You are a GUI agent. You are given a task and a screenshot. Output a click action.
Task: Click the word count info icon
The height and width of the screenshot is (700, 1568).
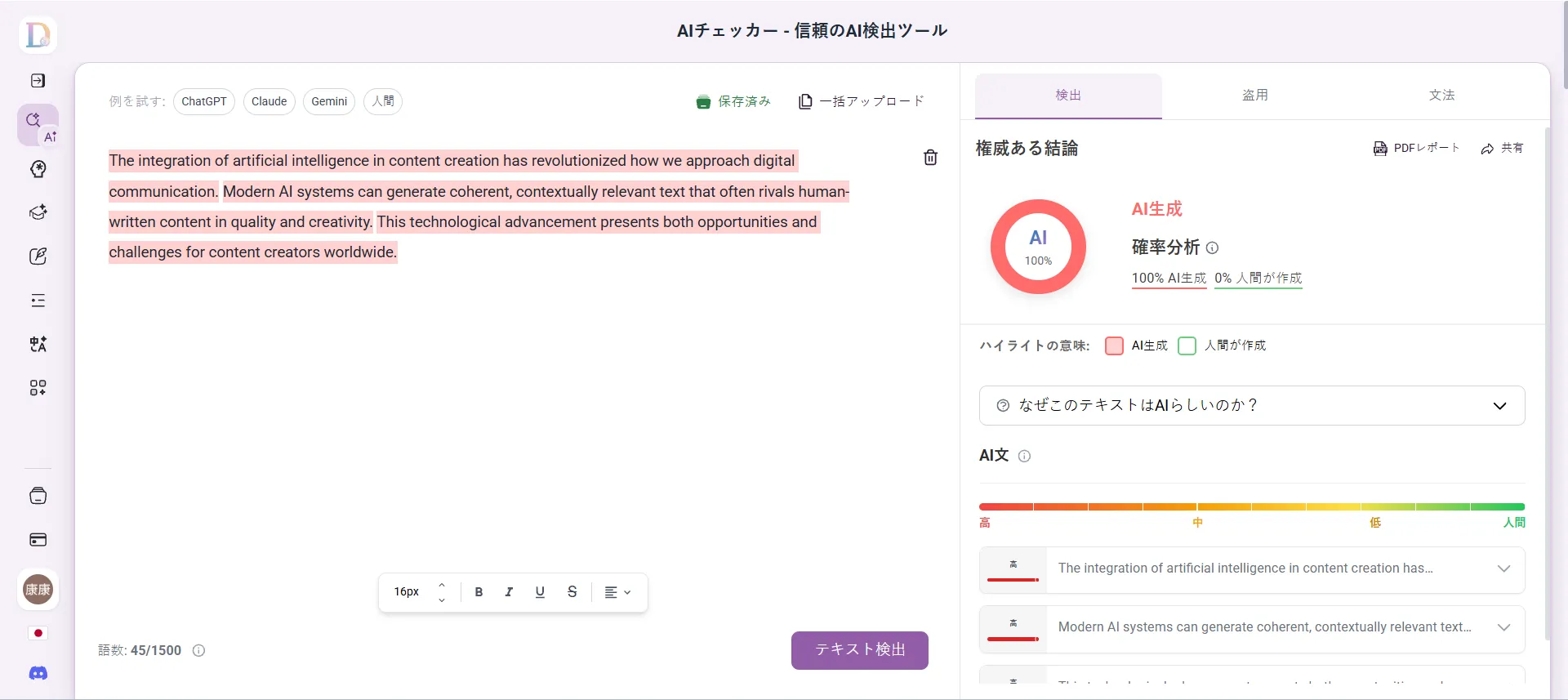198,650
